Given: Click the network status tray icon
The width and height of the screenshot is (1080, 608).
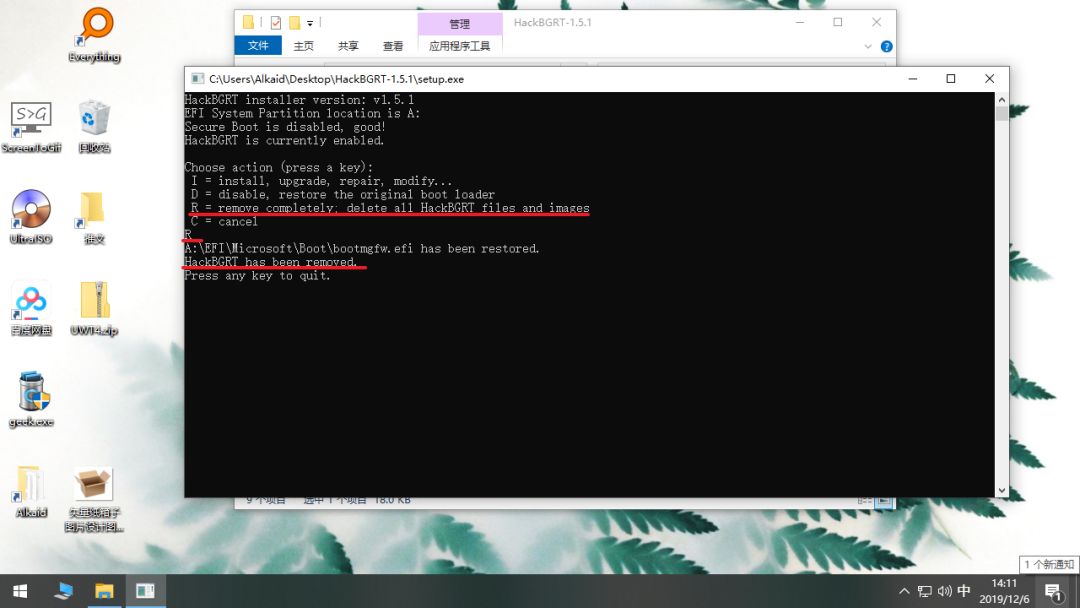Looking at the screenshot, I should [924, 591].
